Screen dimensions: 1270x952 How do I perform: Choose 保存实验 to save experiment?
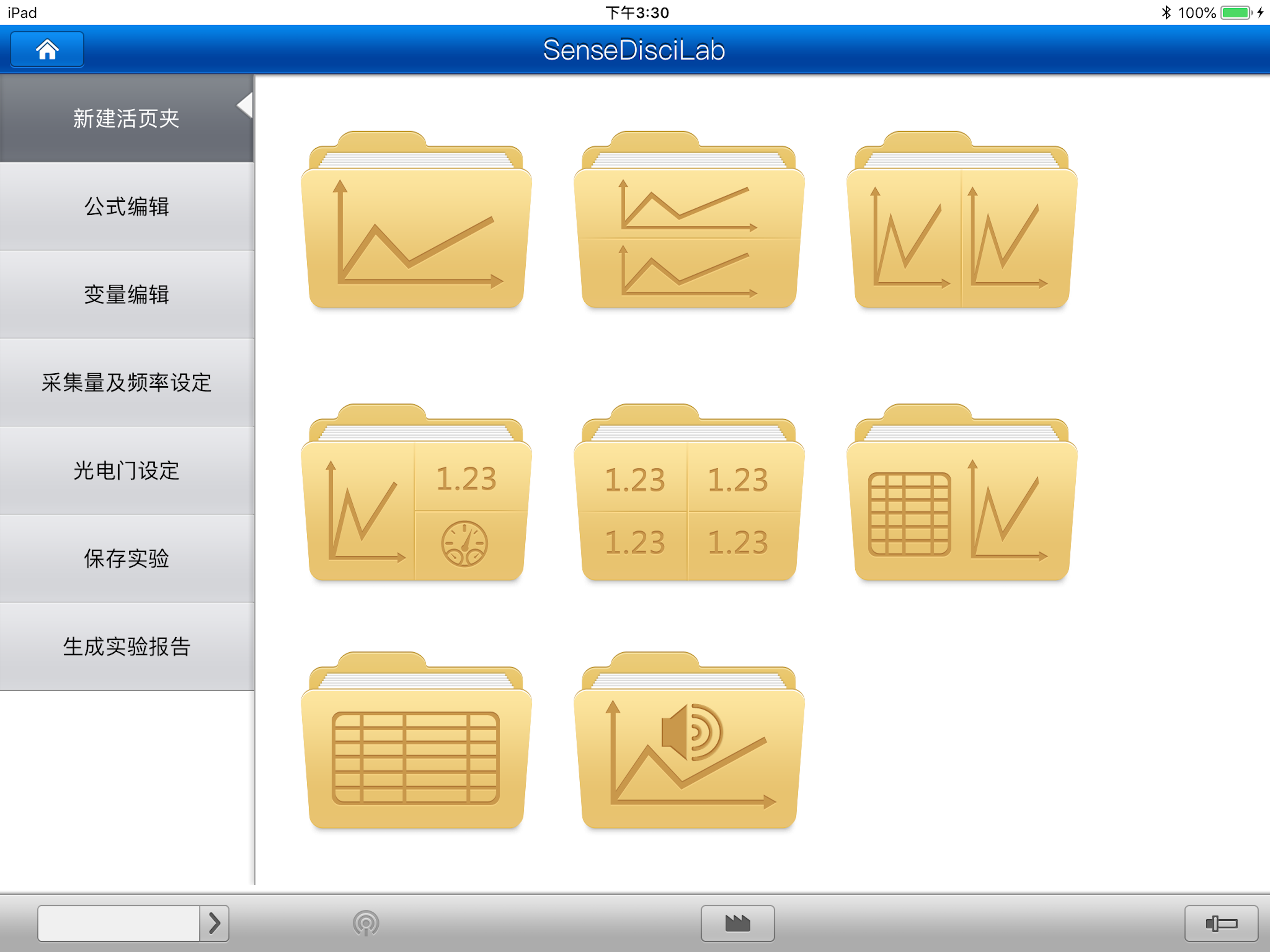pos(127,558)
